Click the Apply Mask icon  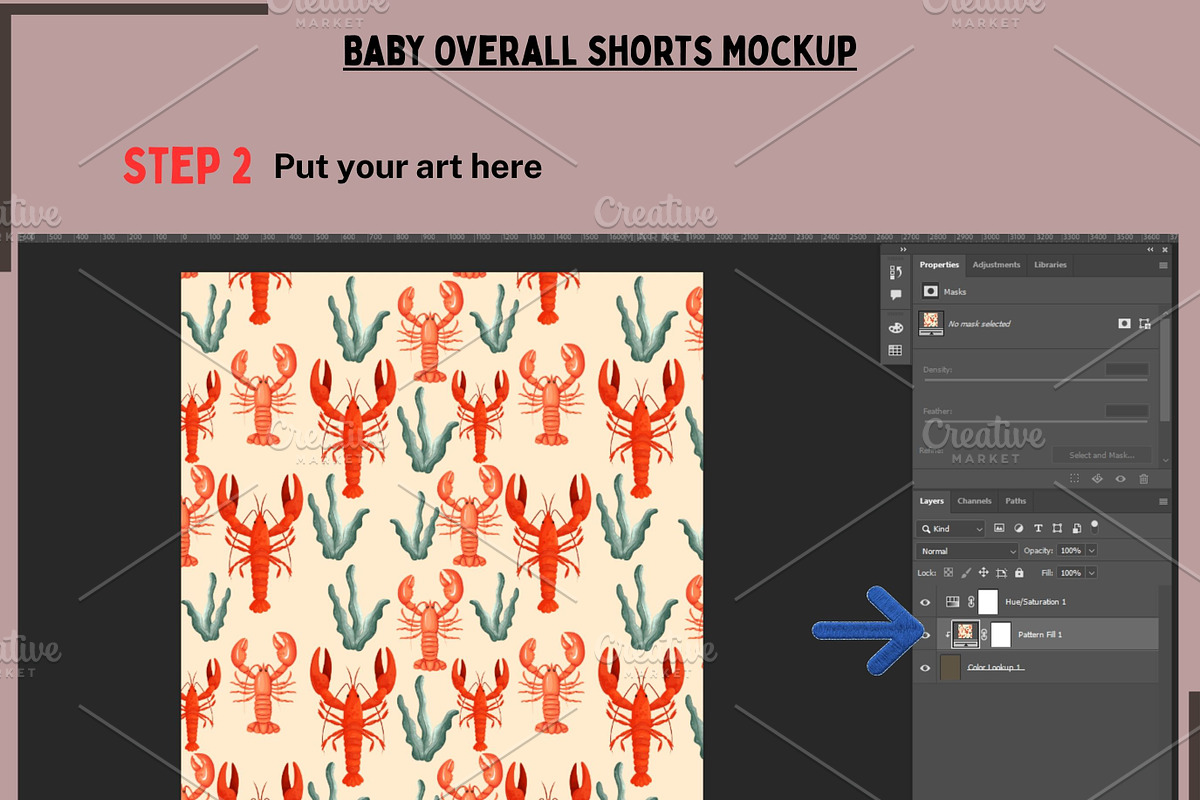pos(1097,478)
